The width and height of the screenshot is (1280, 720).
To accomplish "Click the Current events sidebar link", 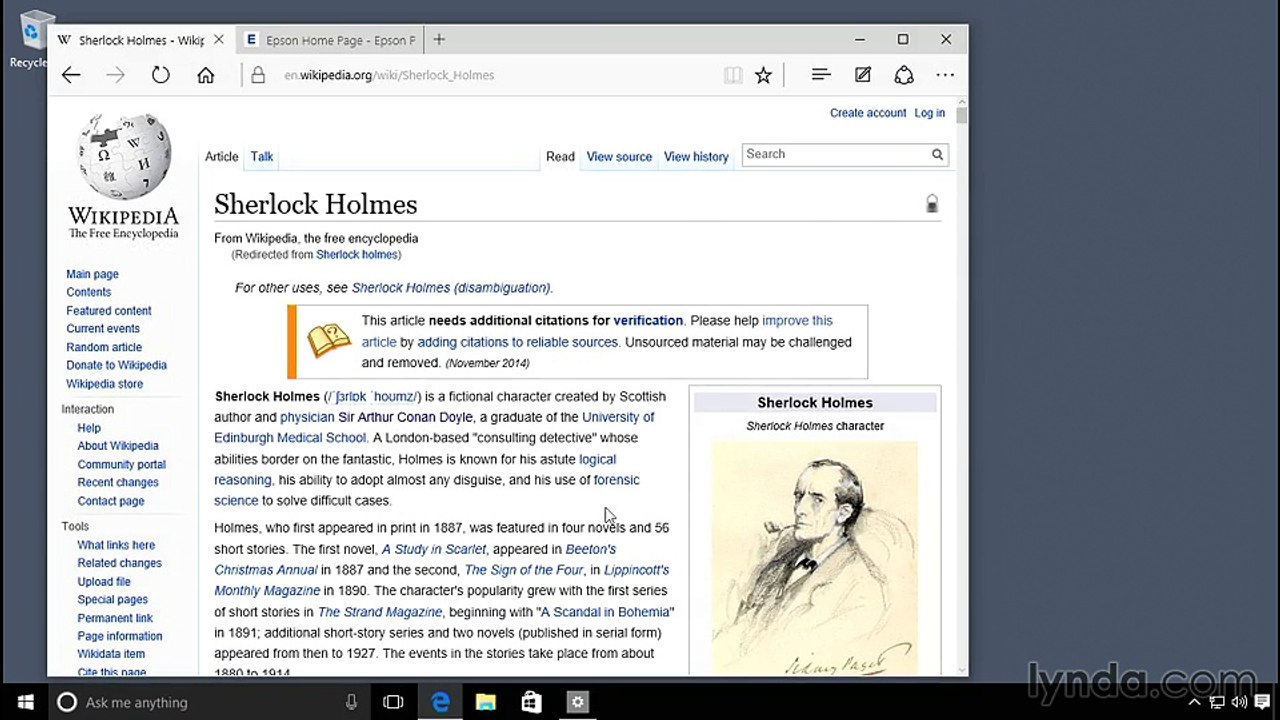I will [x=103, y=329].
